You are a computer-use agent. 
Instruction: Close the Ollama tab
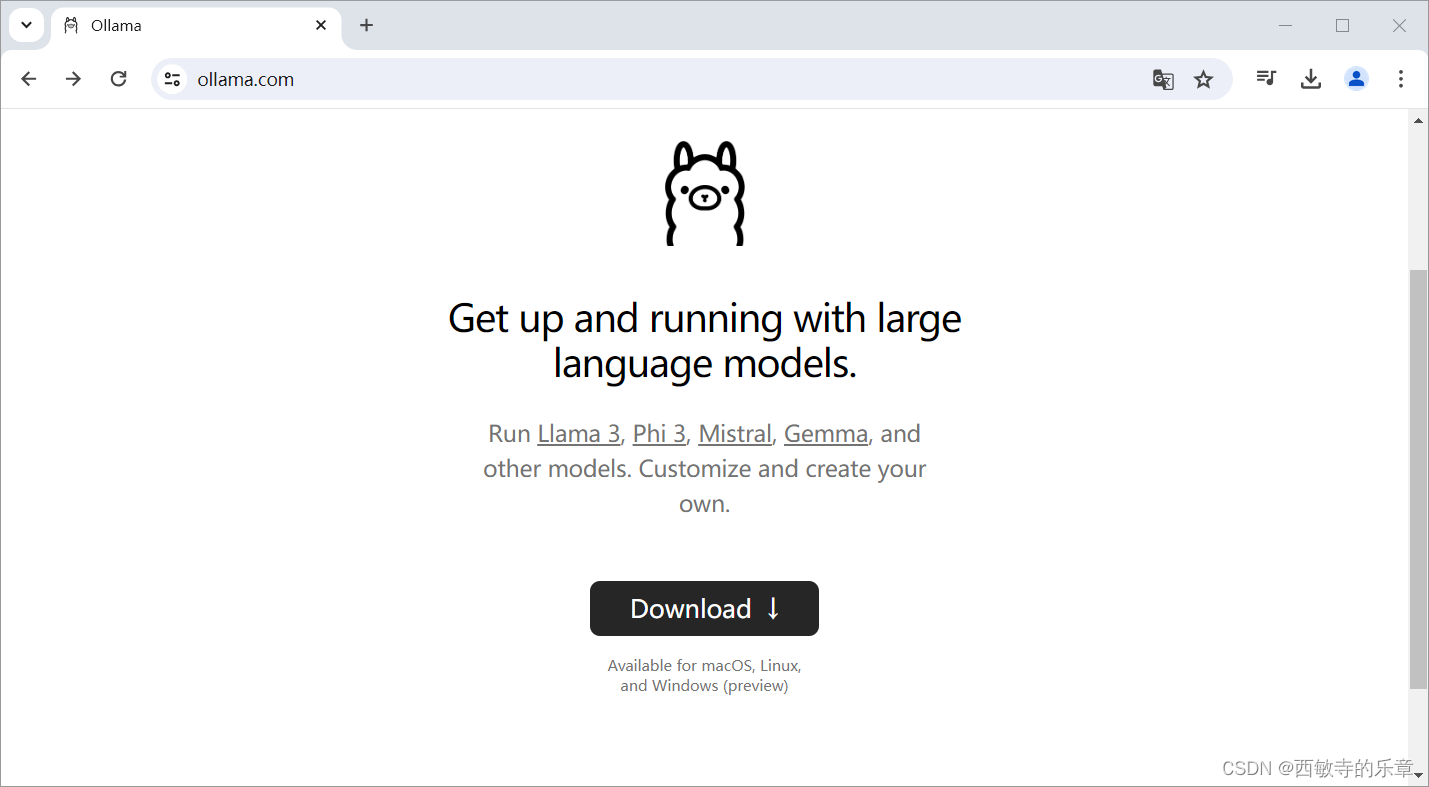pos(321,25)
